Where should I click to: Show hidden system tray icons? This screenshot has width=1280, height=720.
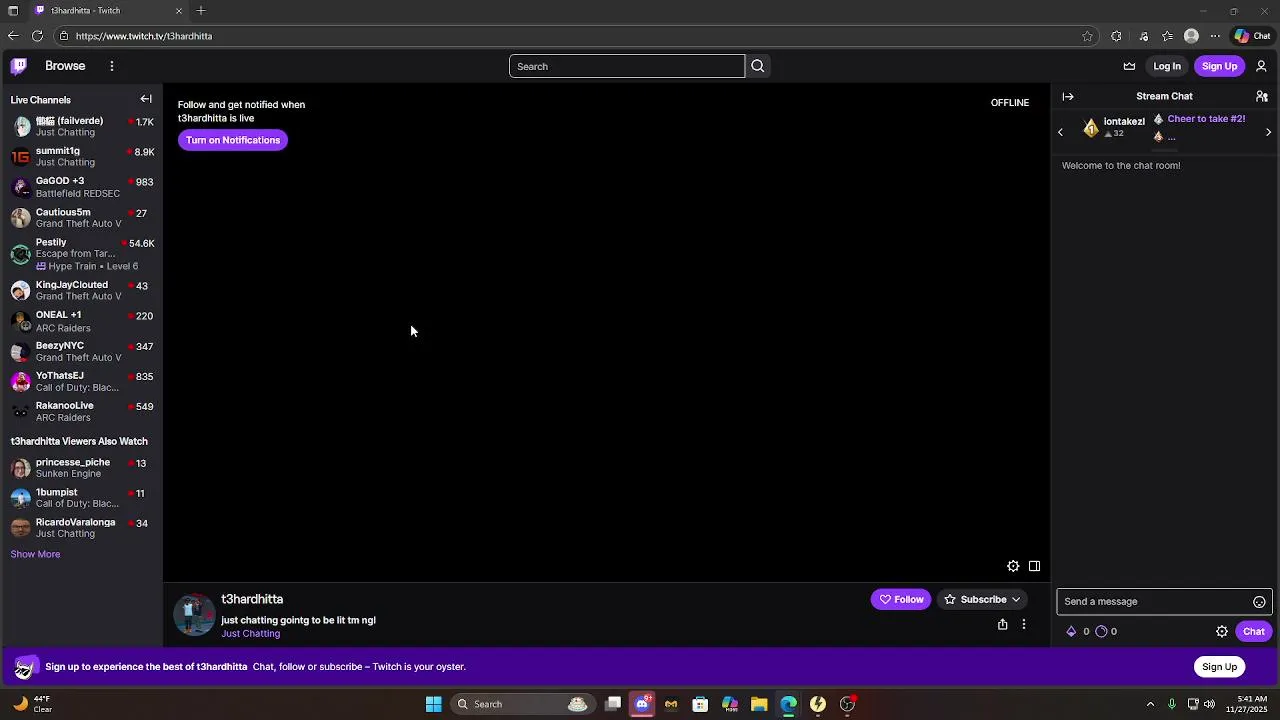pos(1150,704)
